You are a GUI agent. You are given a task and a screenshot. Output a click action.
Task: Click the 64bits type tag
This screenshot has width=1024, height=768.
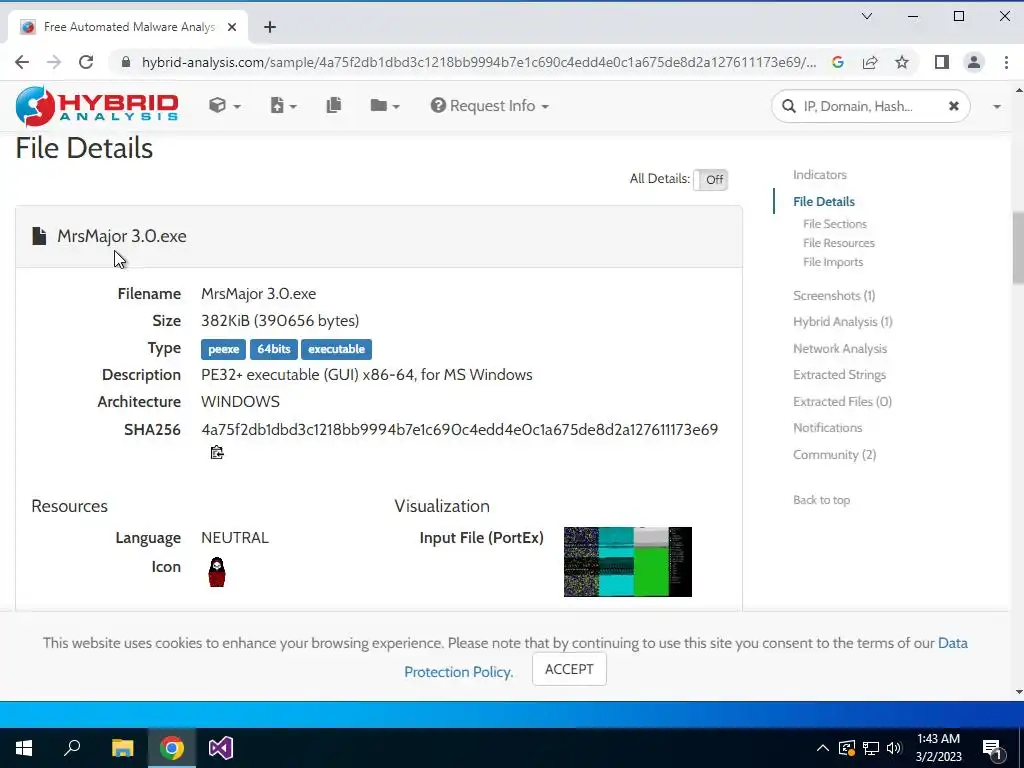[x=274, y=349]
